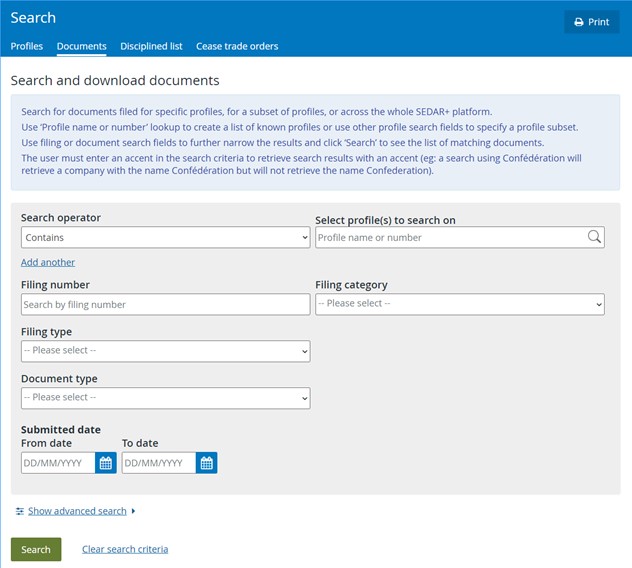Focus the Filing number input field

point(166,304)
